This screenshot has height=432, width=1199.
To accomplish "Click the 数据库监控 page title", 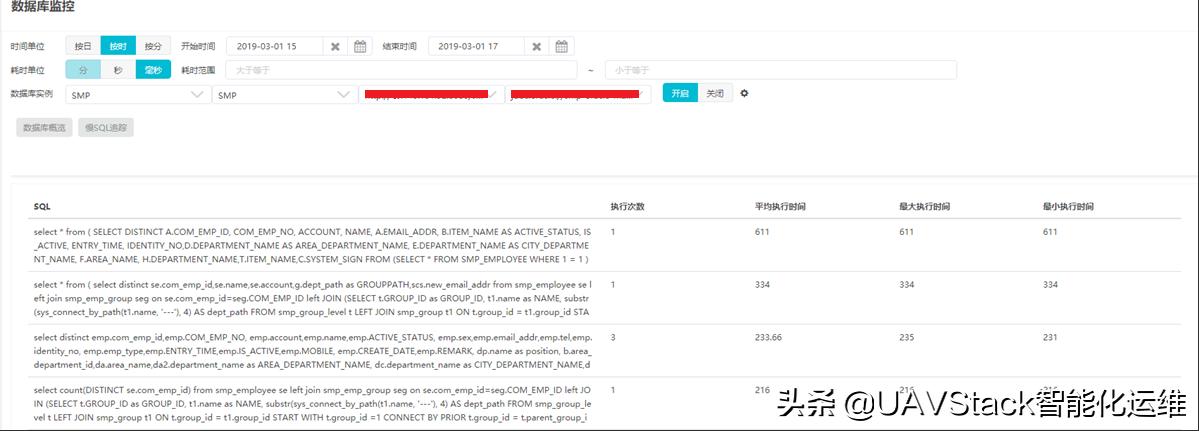I will (42, 6).
